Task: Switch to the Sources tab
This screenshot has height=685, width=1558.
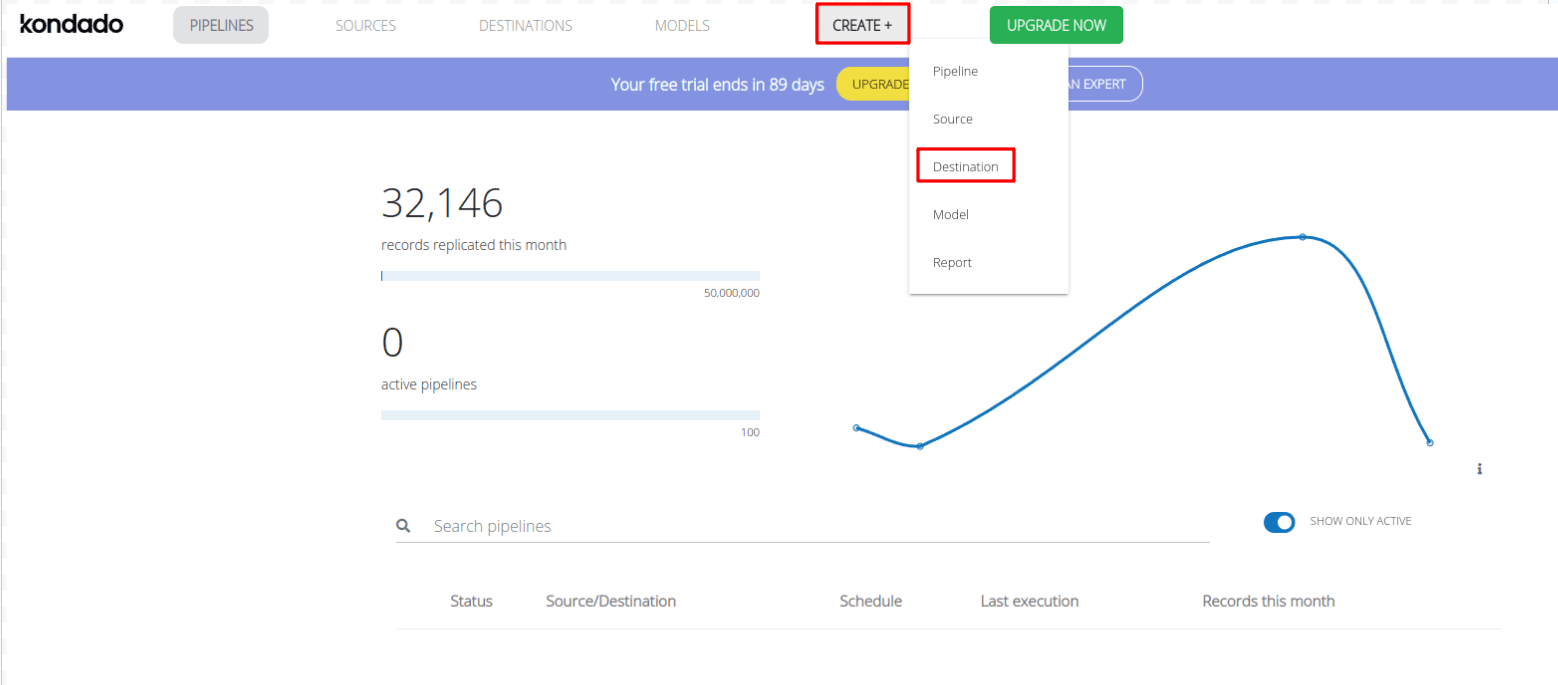Action: coord(365,25)
